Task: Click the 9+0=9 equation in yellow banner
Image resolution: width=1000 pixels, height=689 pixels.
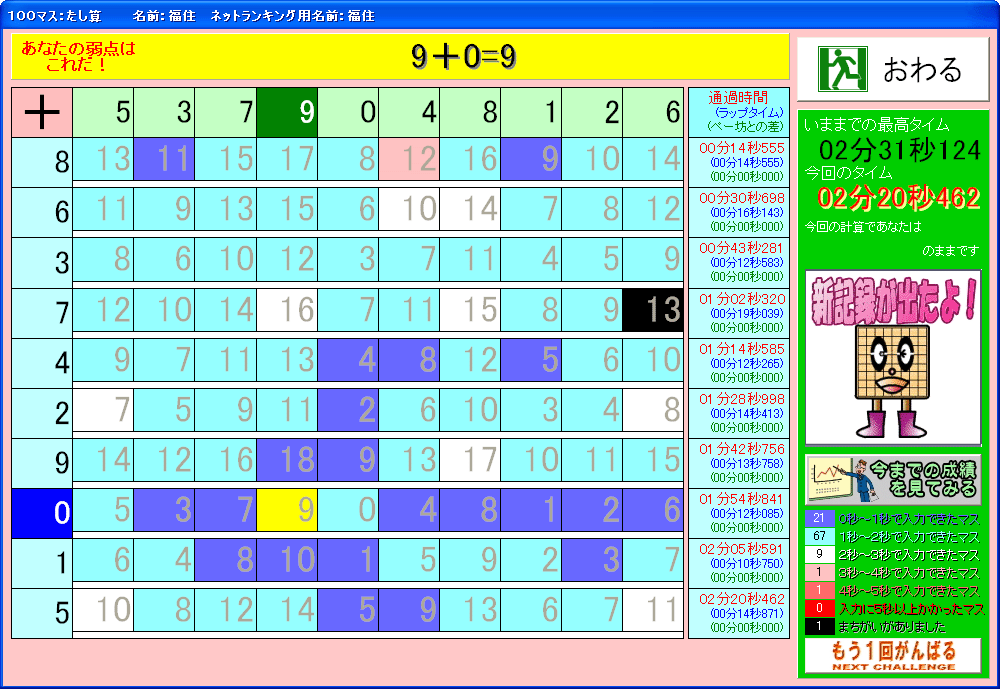Action: click(463, 57)
